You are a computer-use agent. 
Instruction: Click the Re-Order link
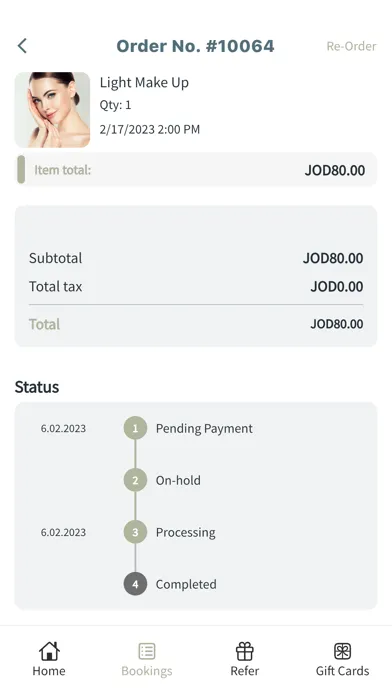351,46
